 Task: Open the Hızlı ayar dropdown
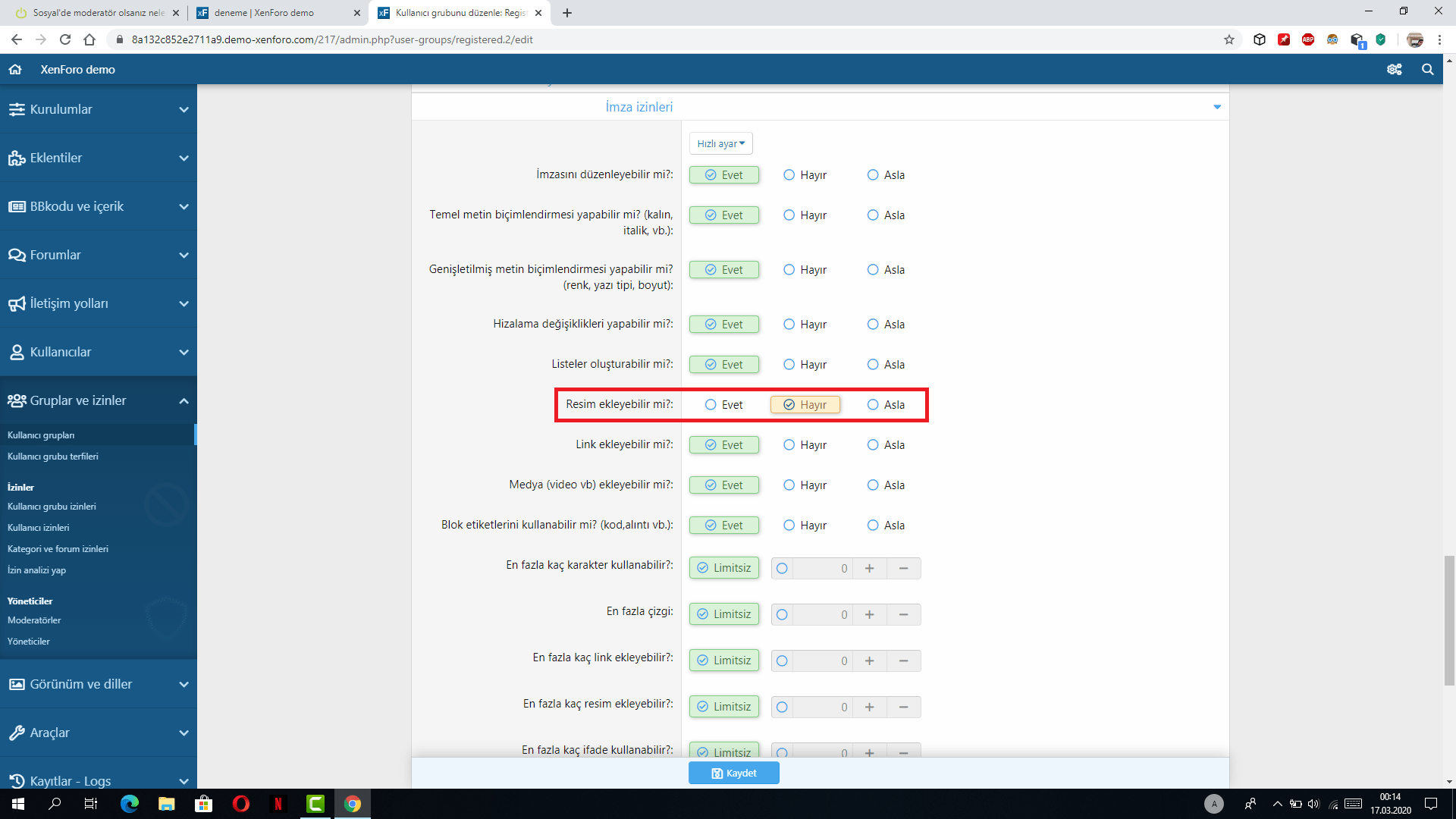(x=720, y=143)
